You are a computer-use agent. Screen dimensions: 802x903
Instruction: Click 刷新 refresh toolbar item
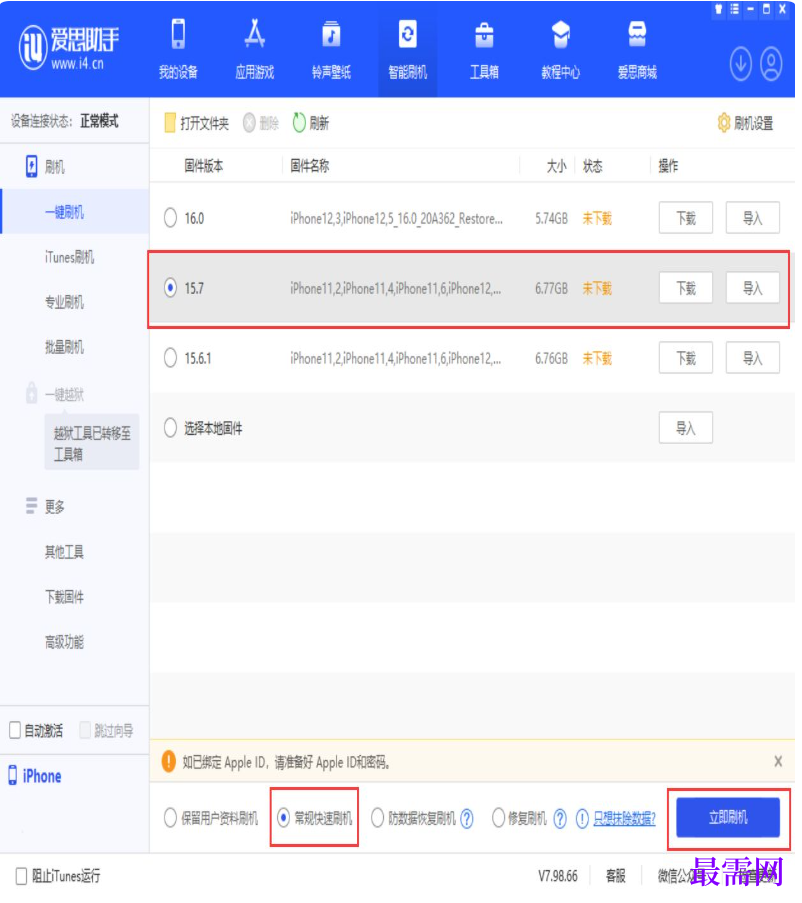click(x=311, y=123)
